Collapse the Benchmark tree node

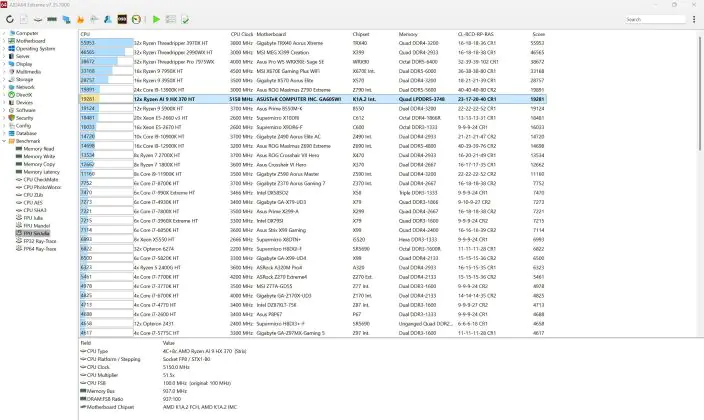(4, 141)
